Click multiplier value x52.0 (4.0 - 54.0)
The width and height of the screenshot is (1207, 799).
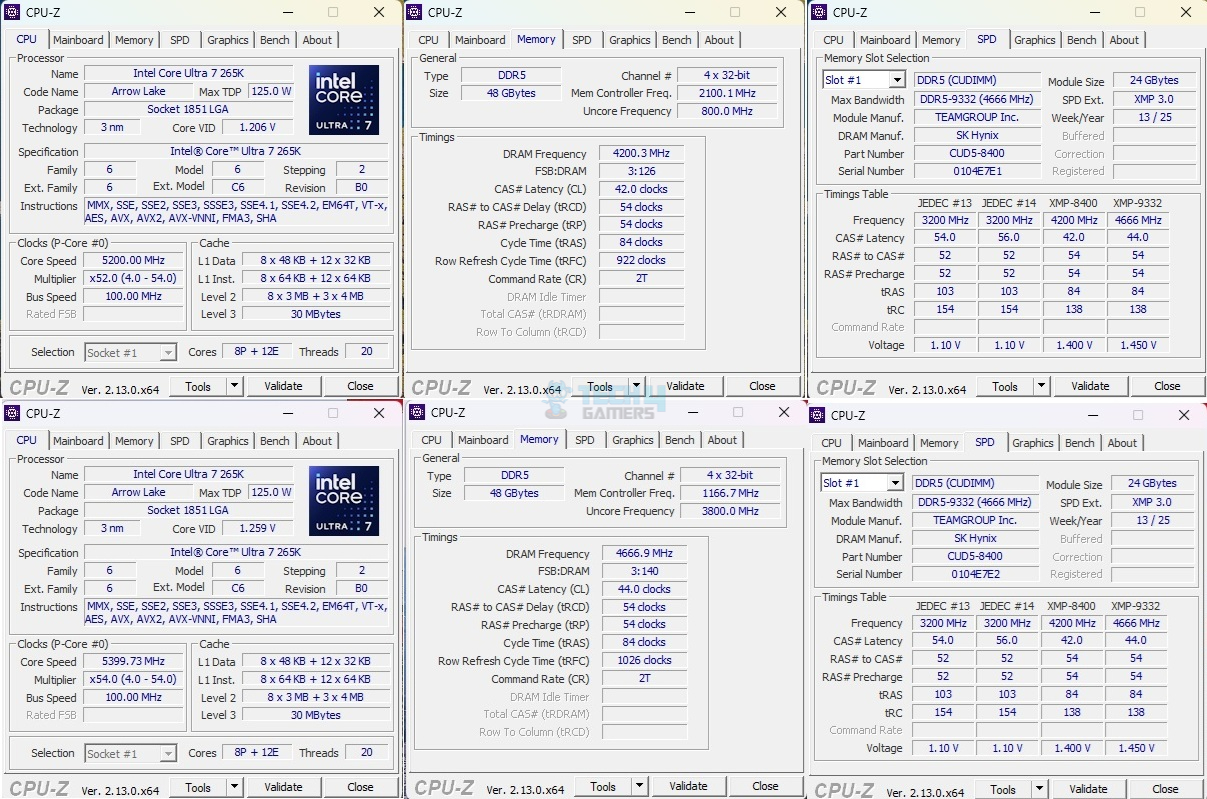point(133,278)
